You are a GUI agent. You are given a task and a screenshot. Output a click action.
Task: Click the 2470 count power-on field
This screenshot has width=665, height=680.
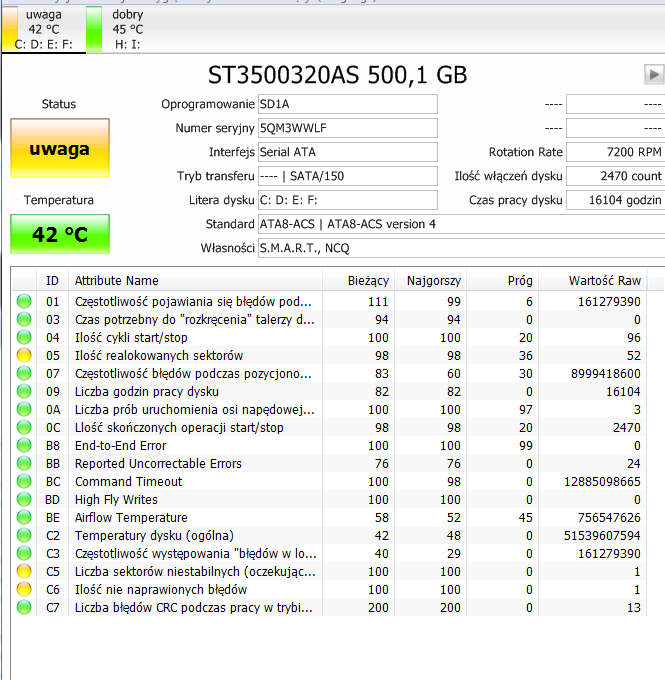[x=616, y=176]
